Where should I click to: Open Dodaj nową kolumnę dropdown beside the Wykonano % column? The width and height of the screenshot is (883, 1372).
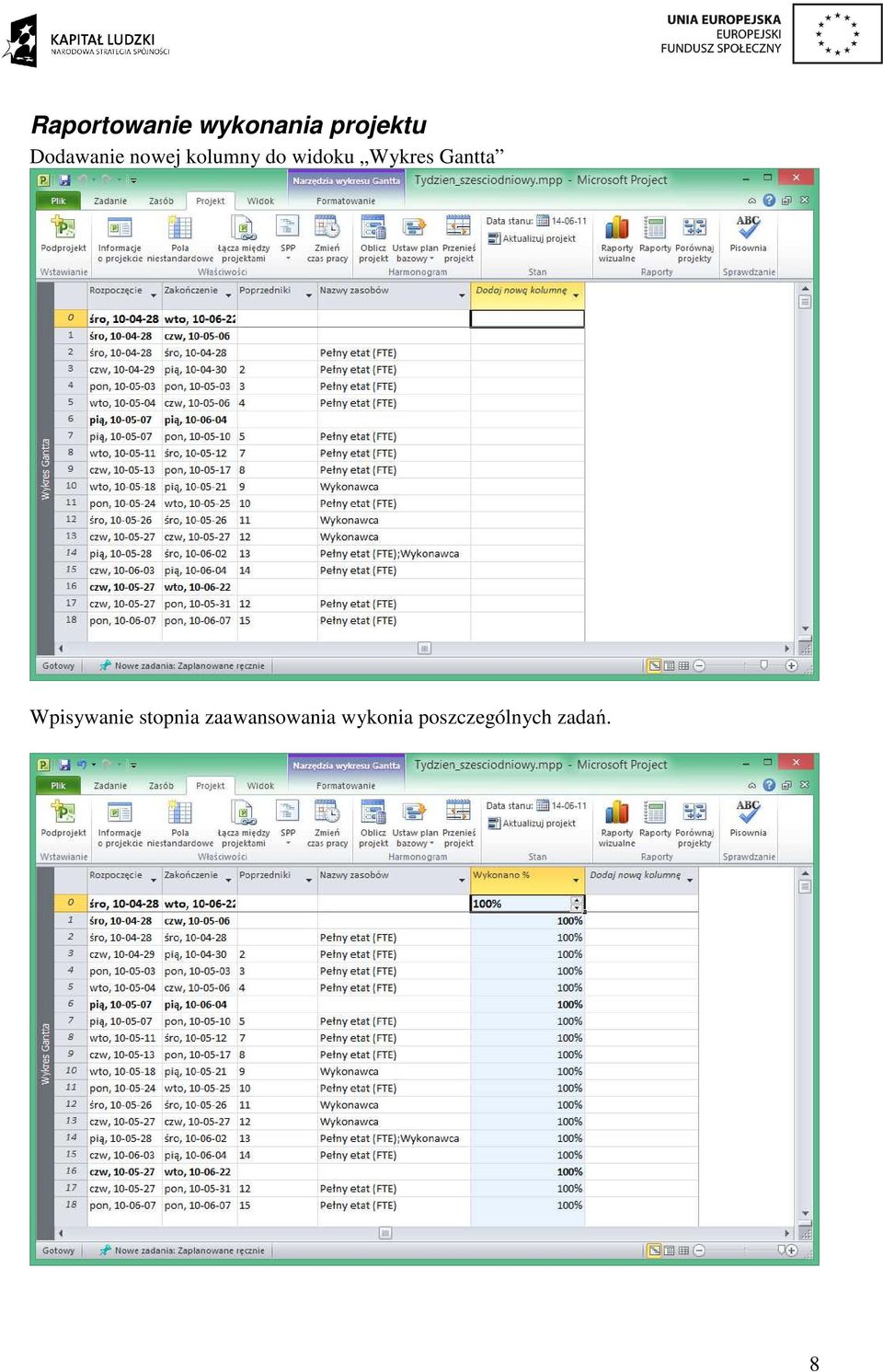tap(690, 881)
